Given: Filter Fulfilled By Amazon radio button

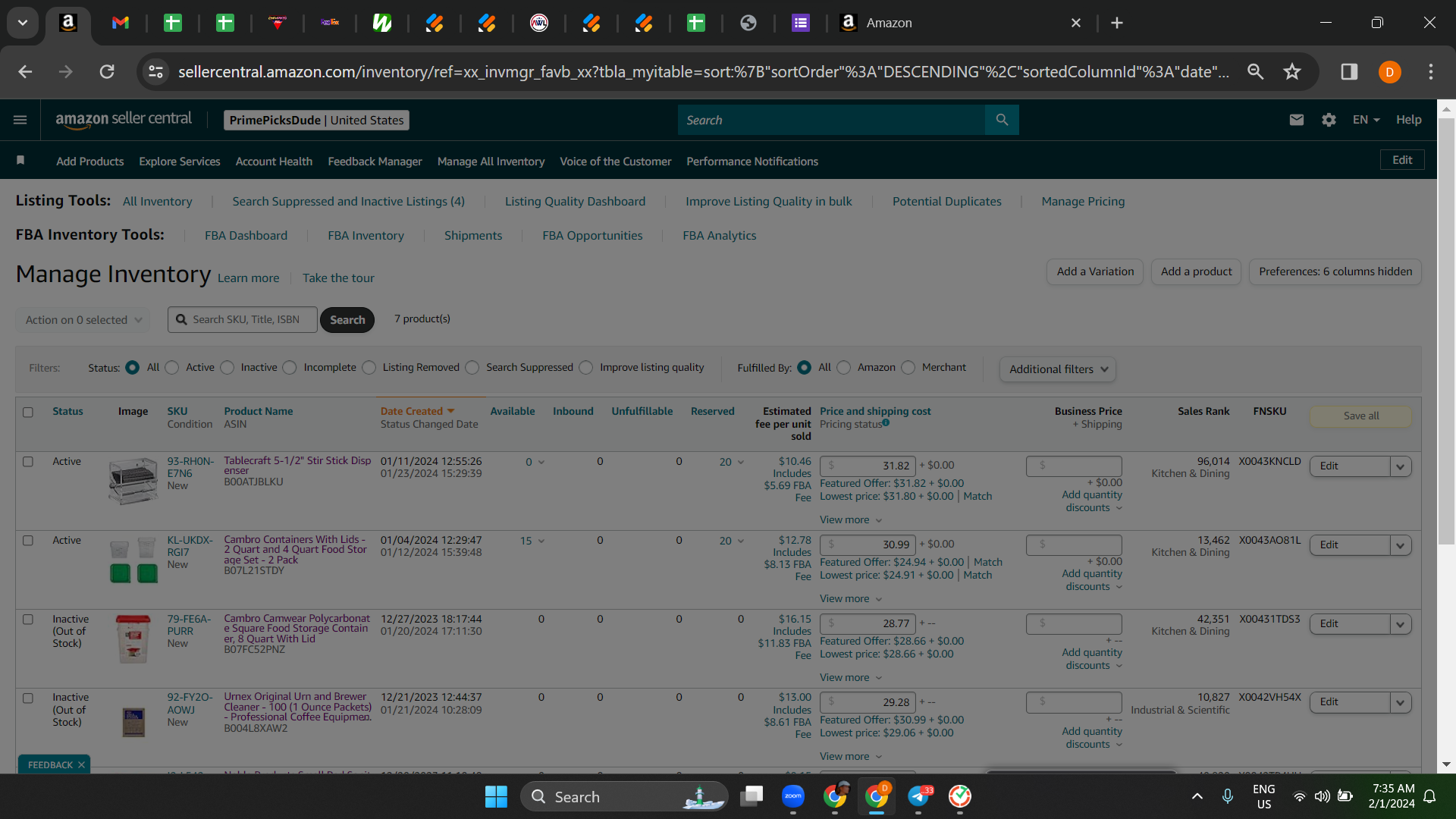Looking at the screenshot, I should [x=844, y=368].
